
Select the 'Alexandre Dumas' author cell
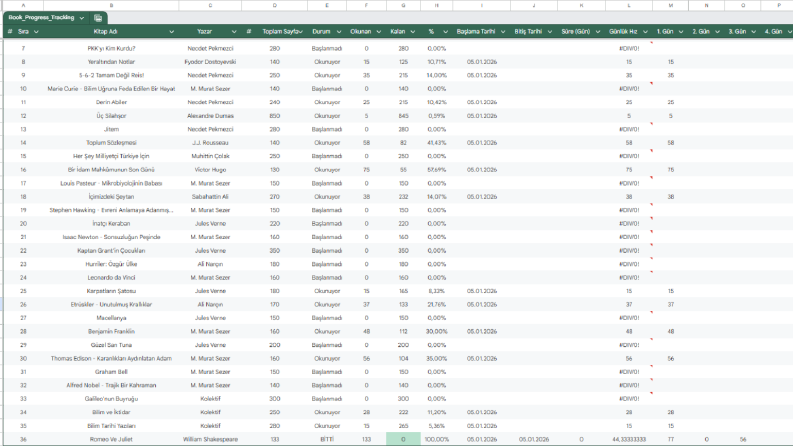click(210, 116)
